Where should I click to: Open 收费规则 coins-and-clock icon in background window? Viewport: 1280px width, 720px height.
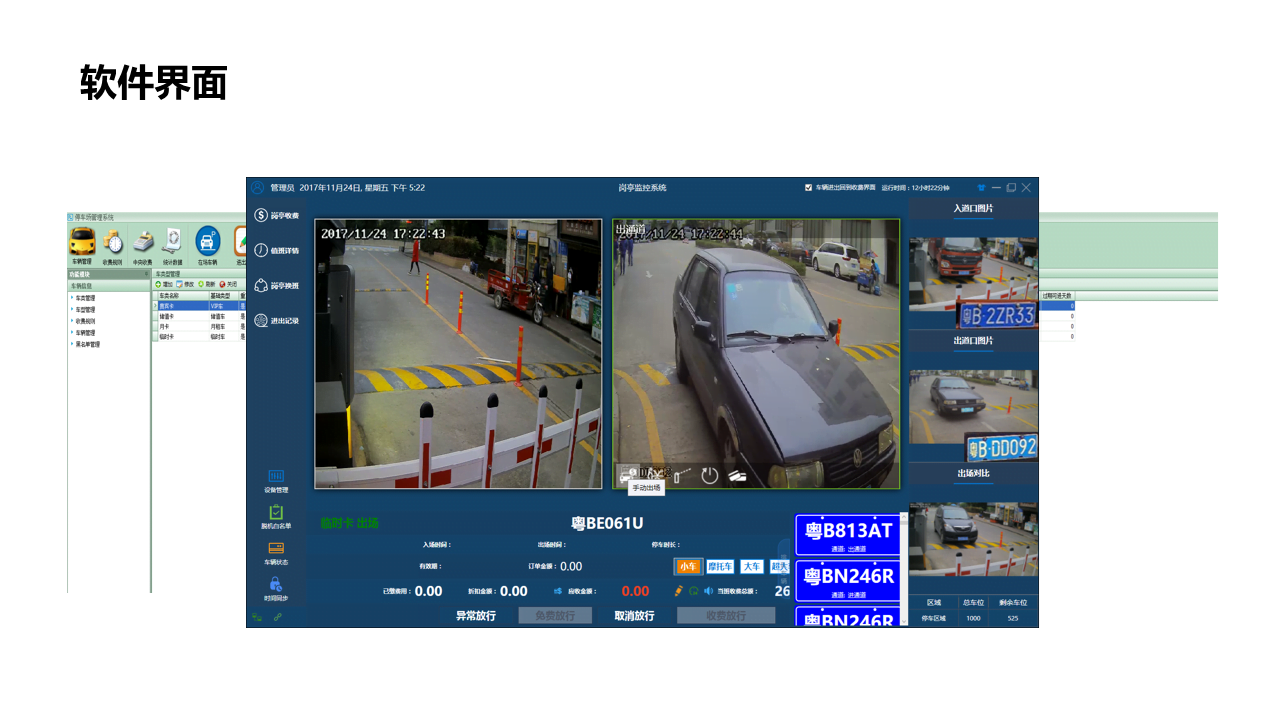[x=113, y=241]
